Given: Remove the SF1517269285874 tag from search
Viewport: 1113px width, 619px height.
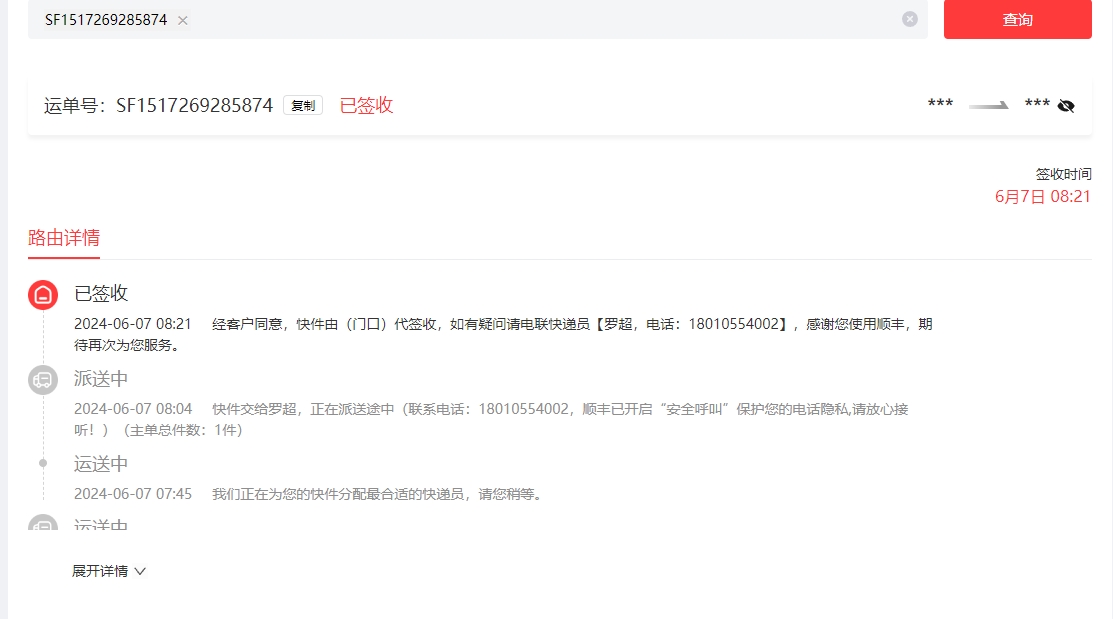Looking at the screenshot, I should [182, 21].
